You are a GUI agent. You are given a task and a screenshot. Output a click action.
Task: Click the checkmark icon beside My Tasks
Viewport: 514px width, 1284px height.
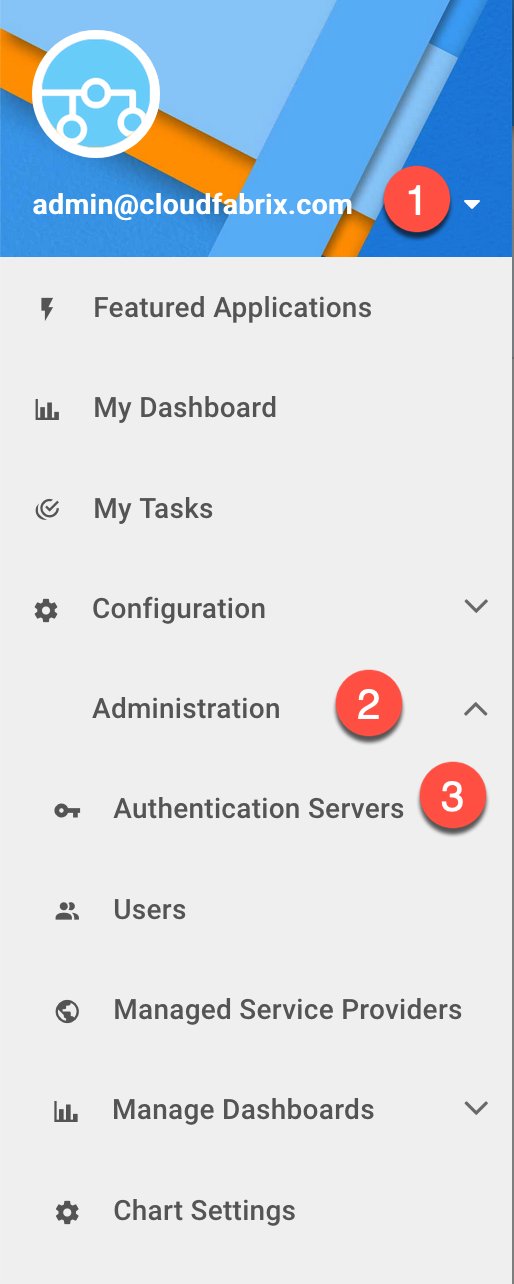(47, 509)
